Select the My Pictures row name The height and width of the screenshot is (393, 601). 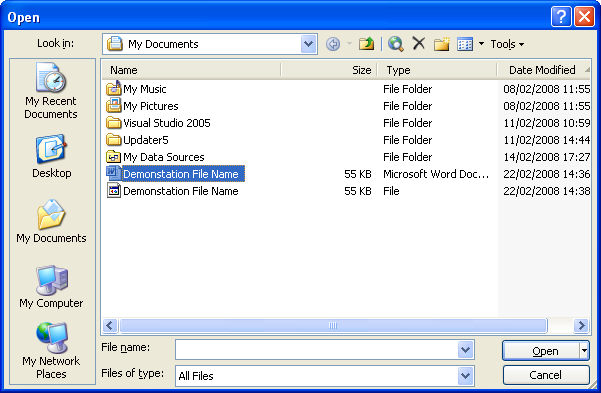pos(151,106)
